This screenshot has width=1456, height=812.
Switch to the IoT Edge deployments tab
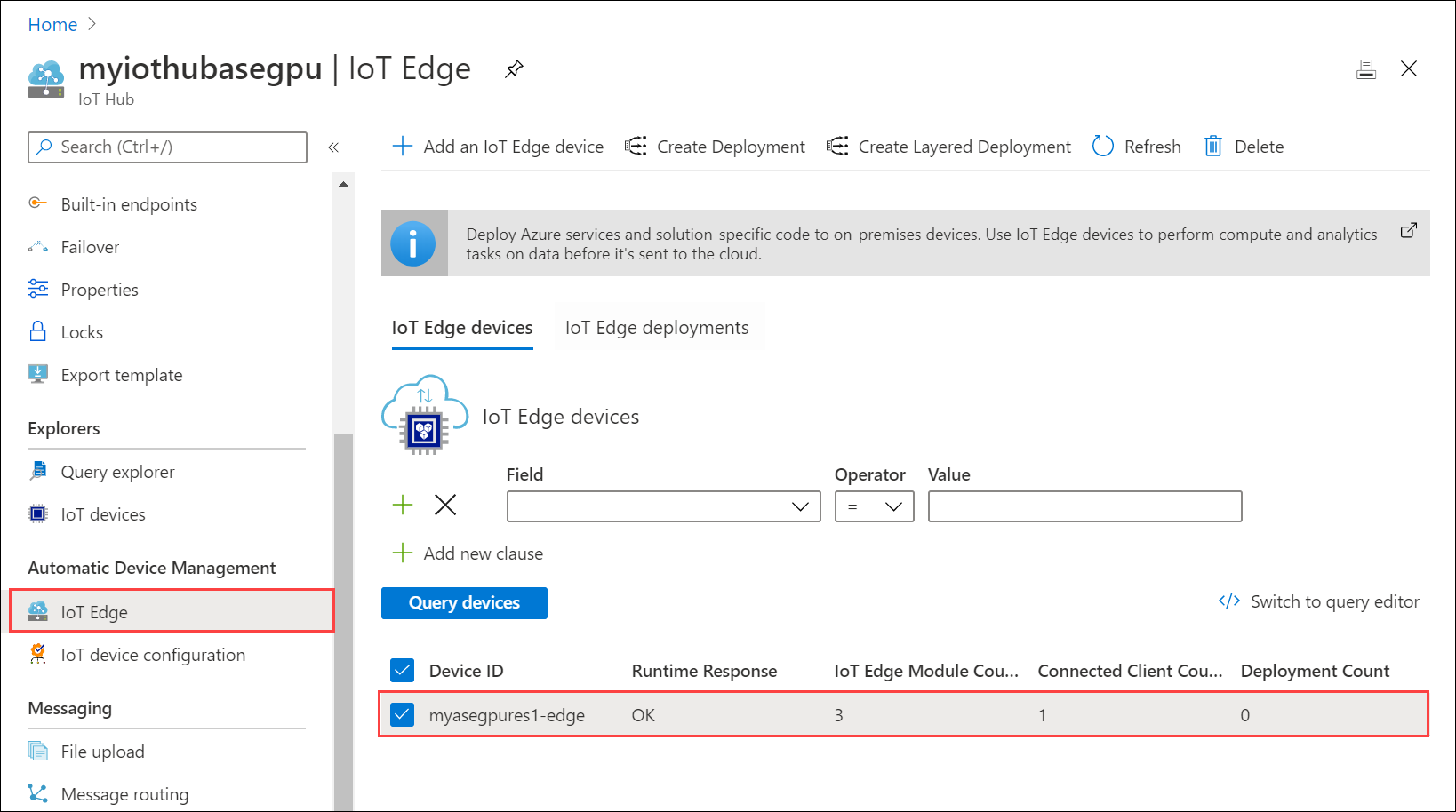pos(658,327)
